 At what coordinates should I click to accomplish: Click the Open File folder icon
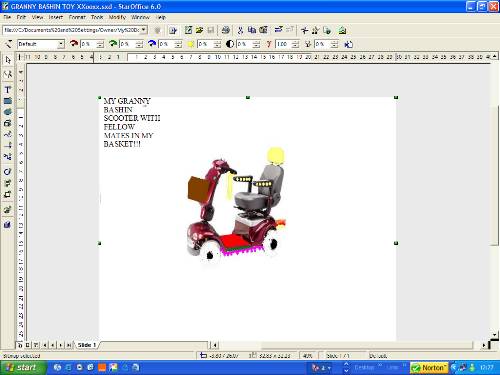pyautogui.click(x=199, y=30)
